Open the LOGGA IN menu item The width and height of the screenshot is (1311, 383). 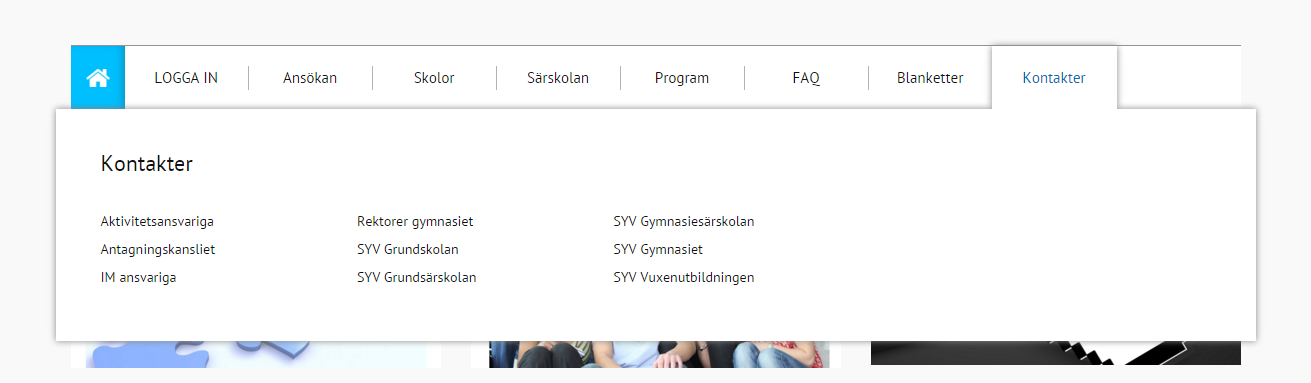pyautogui.click(x=186, y=78)
